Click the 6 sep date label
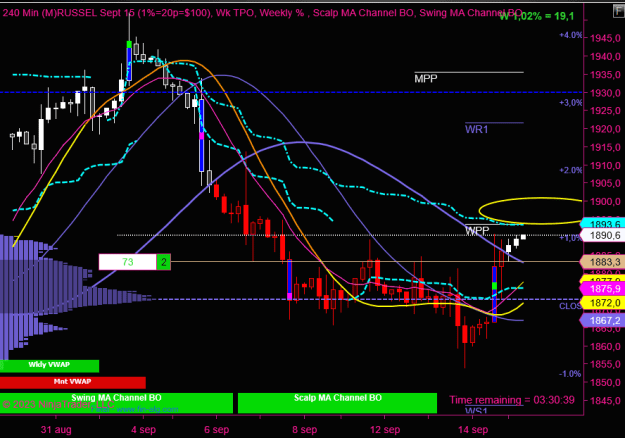The height and width of the screenshot is (438, 625). 216,430
